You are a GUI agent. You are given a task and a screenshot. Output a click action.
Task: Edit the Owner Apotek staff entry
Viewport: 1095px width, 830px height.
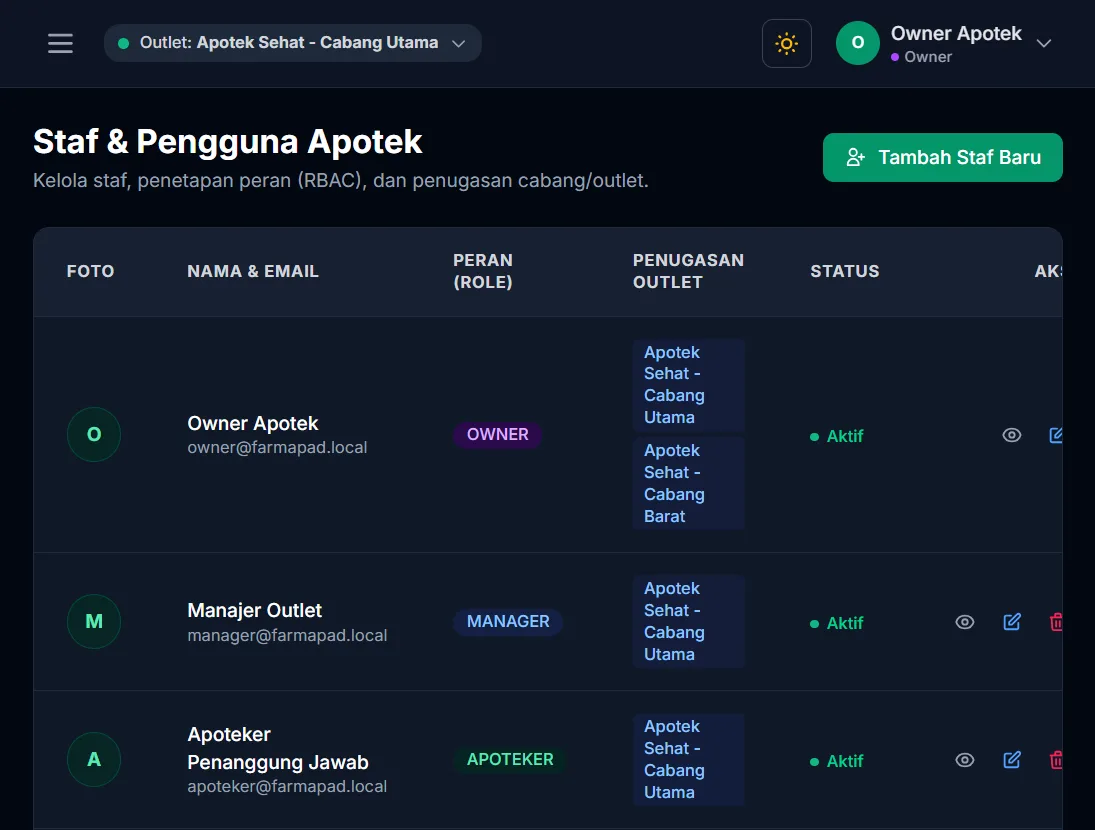tap(1056, 436)
